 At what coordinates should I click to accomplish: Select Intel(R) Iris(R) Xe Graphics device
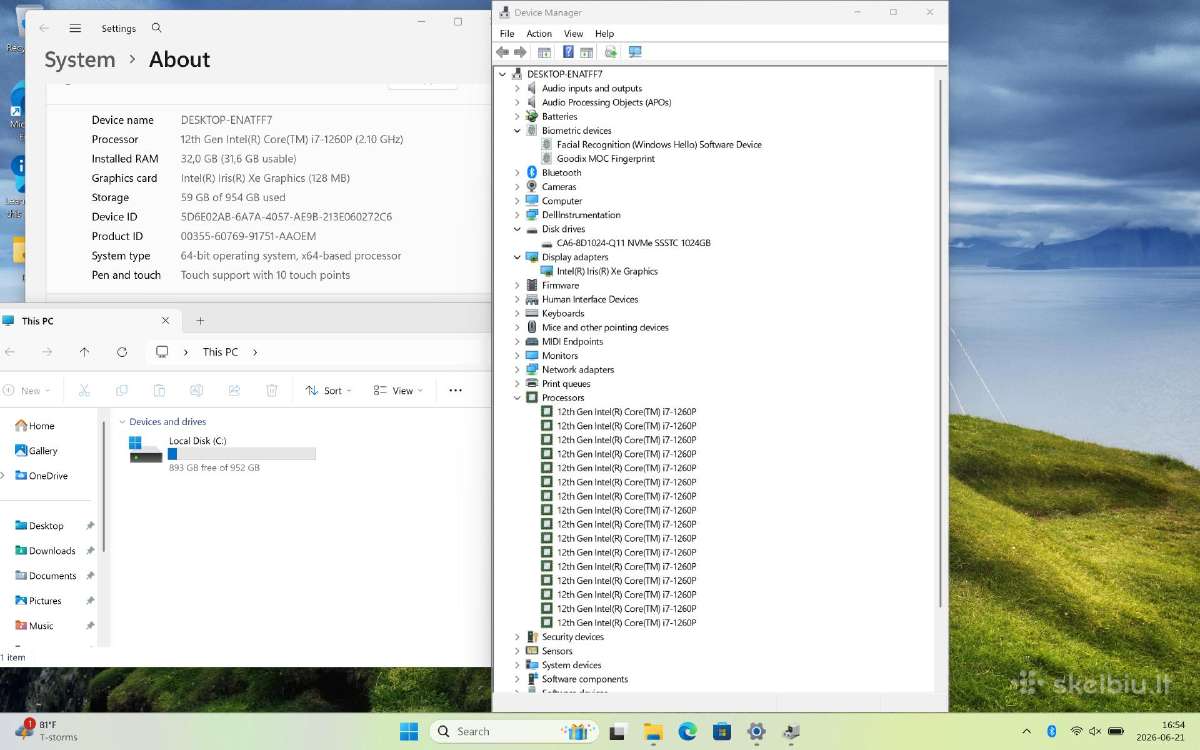coord(607,271)
